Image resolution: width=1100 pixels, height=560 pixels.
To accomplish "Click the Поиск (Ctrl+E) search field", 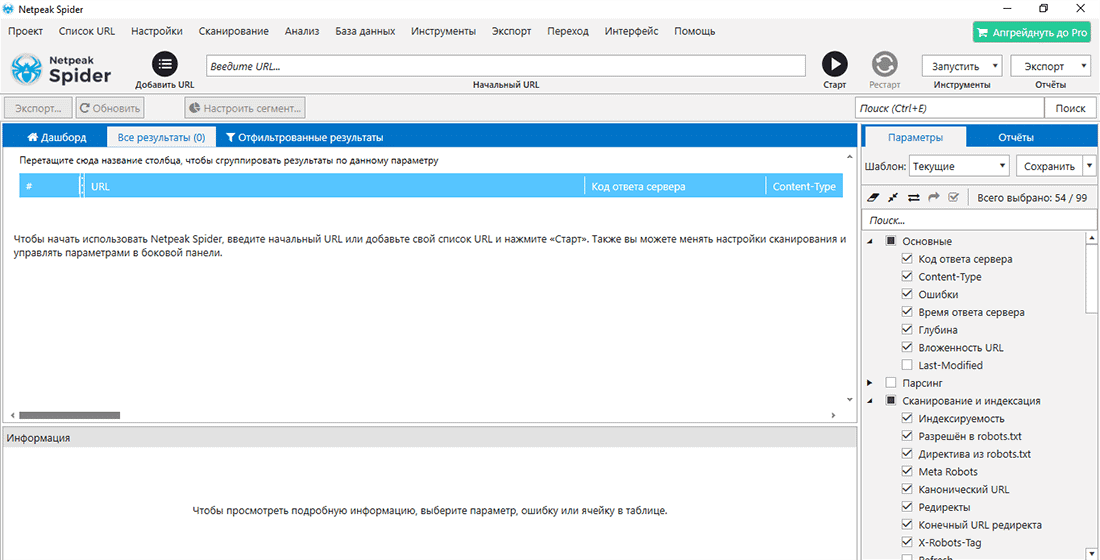I will (x=949, y=109).
